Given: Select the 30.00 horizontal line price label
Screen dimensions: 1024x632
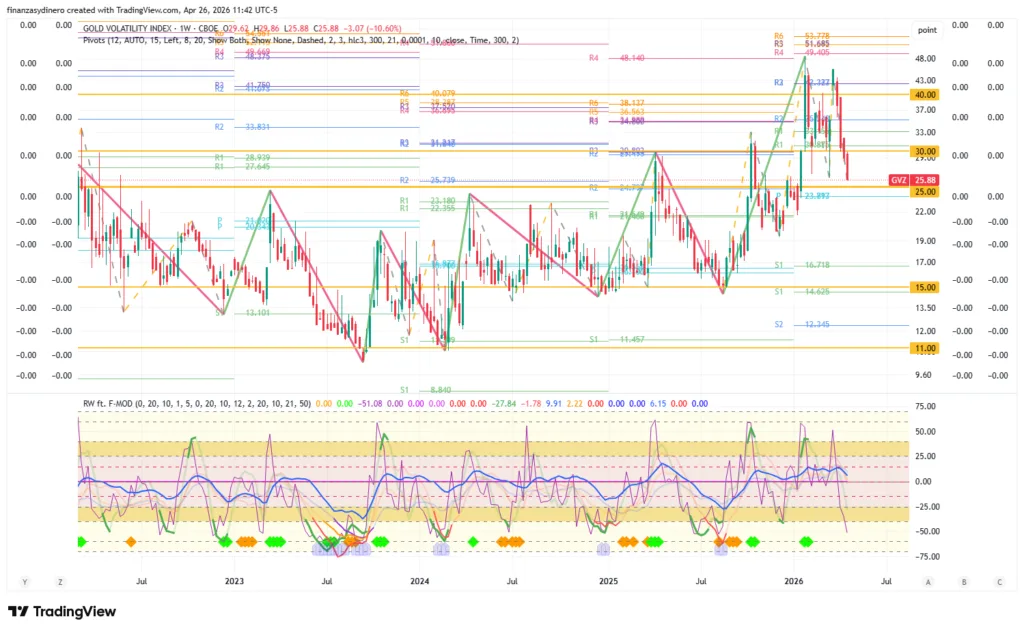Looking at the screenshot, I should [924, 151].
